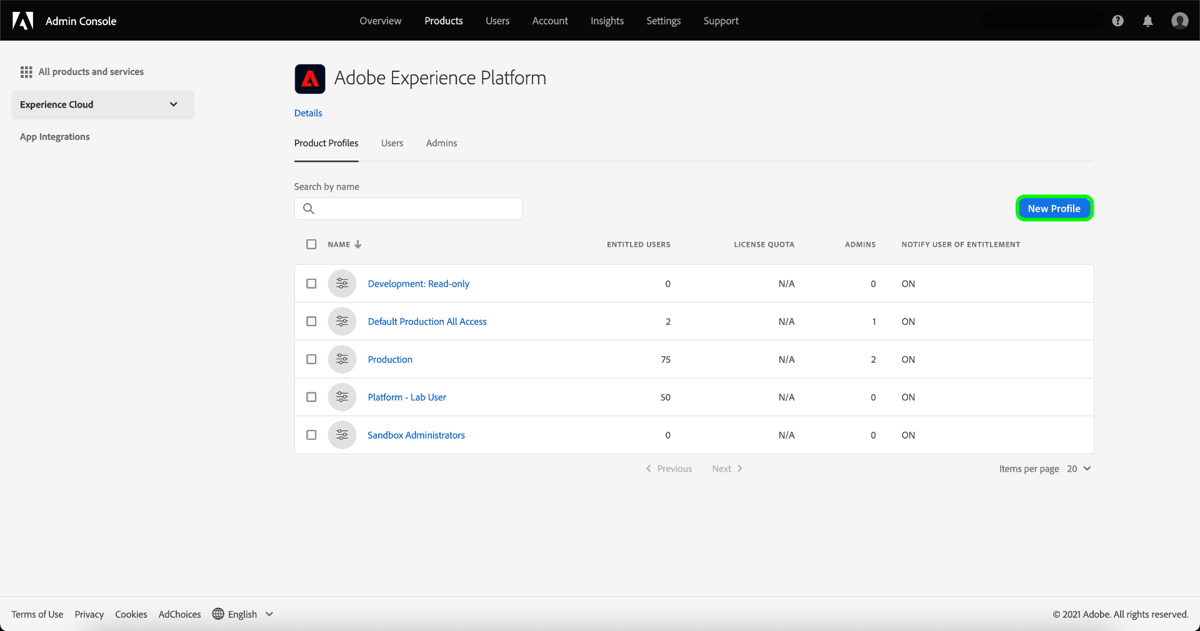Check the Development: Read-only row checkbox
This screenshot has height=631, width=1200.
[x=311, y=283]
